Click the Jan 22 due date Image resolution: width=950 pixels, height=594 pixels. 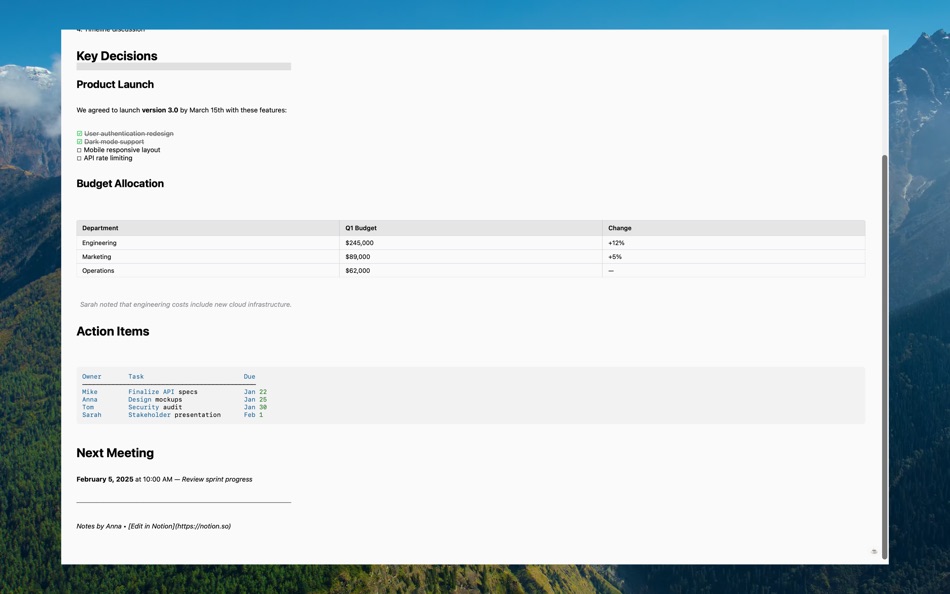click(255, 392)
